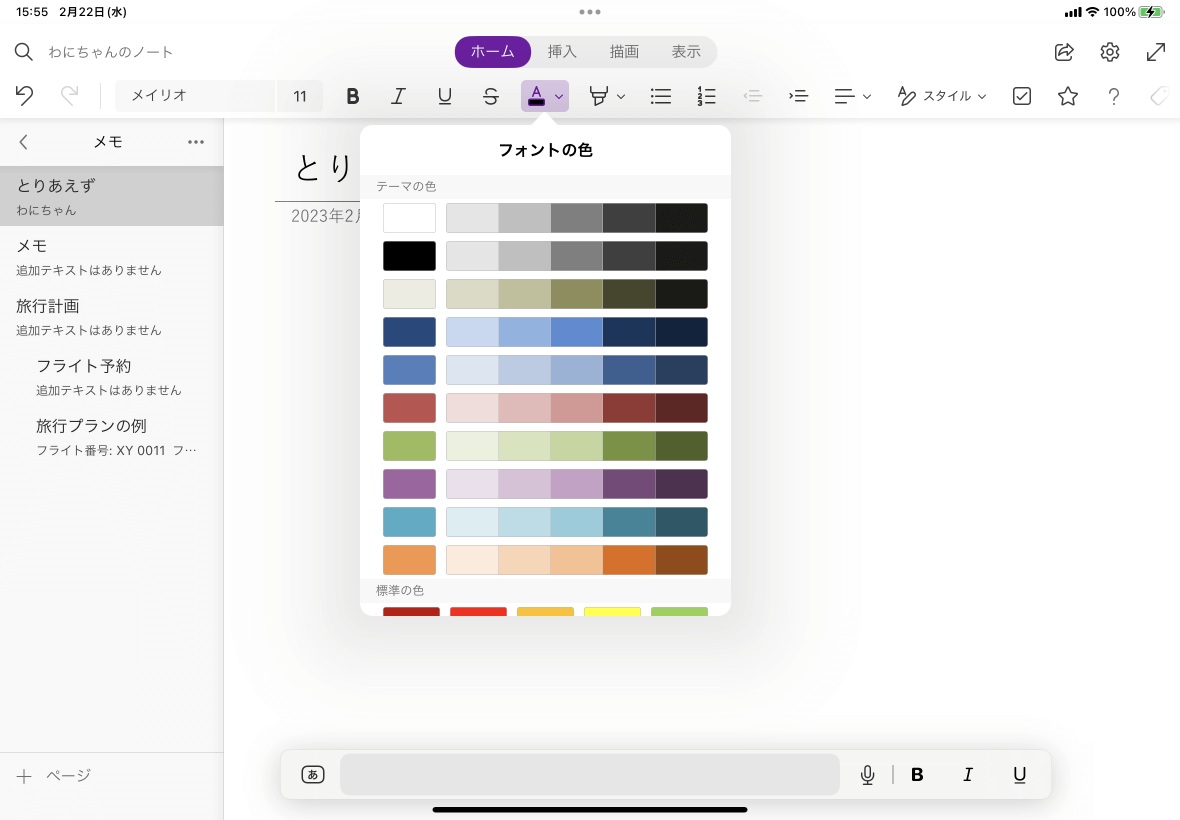
Task: Switch to the 描画 tab
Action: (x=624, y=52)
